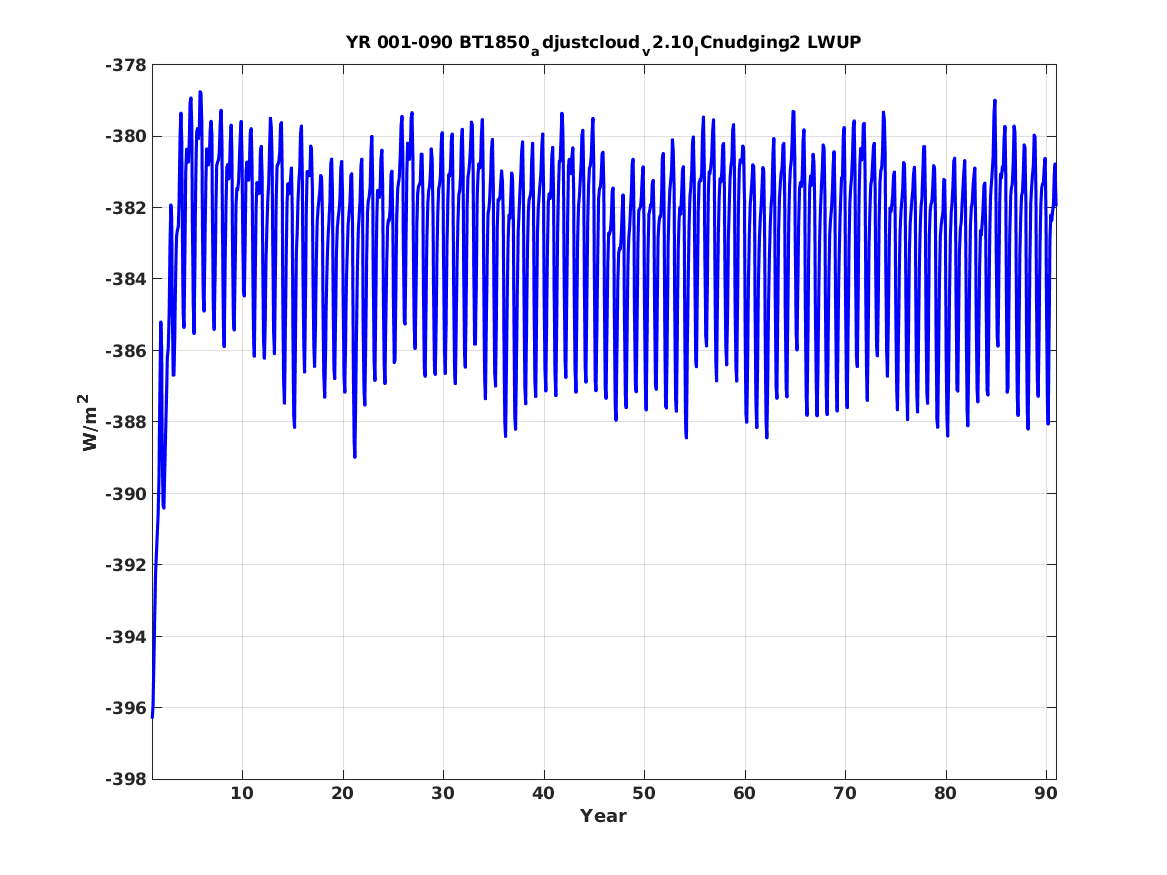The width and height of the screenshot is (1167, 875).
Task: Click the -382 y-axis tick label
Action: point(126,208)
